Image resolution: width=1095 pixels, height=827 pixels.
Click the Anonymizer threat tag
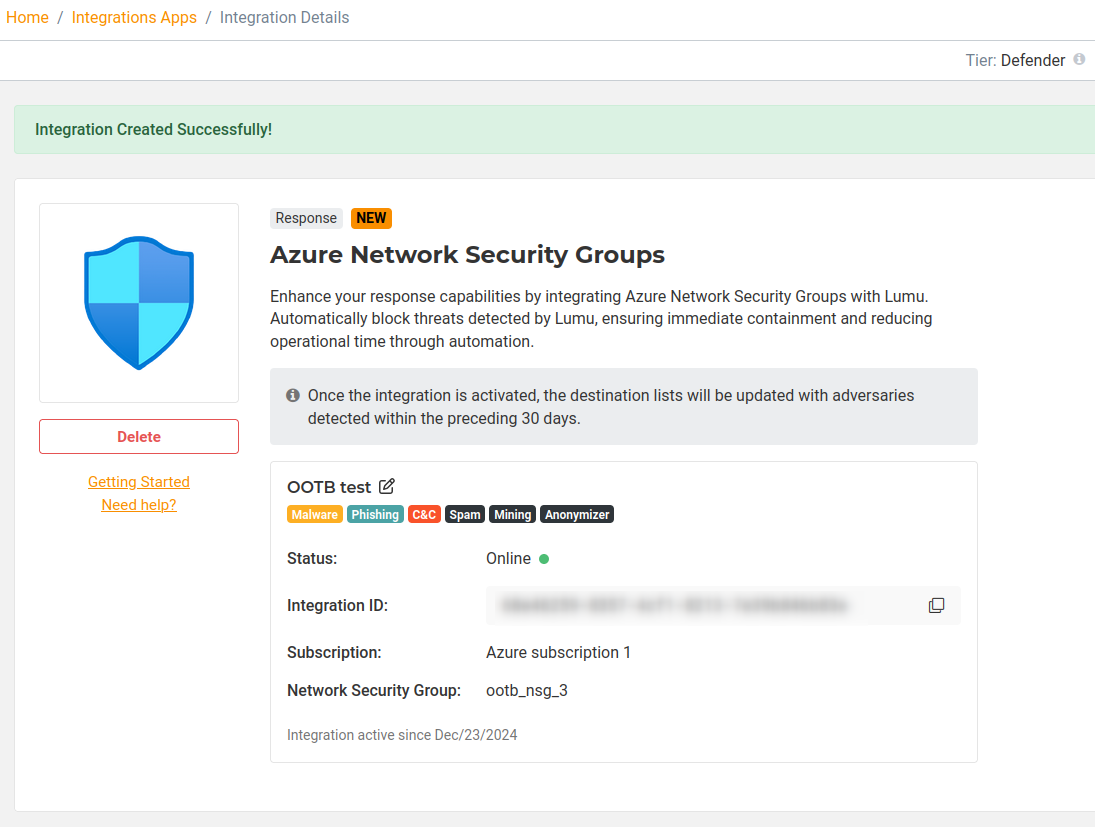pyautogui.click(x=577, y=515)
